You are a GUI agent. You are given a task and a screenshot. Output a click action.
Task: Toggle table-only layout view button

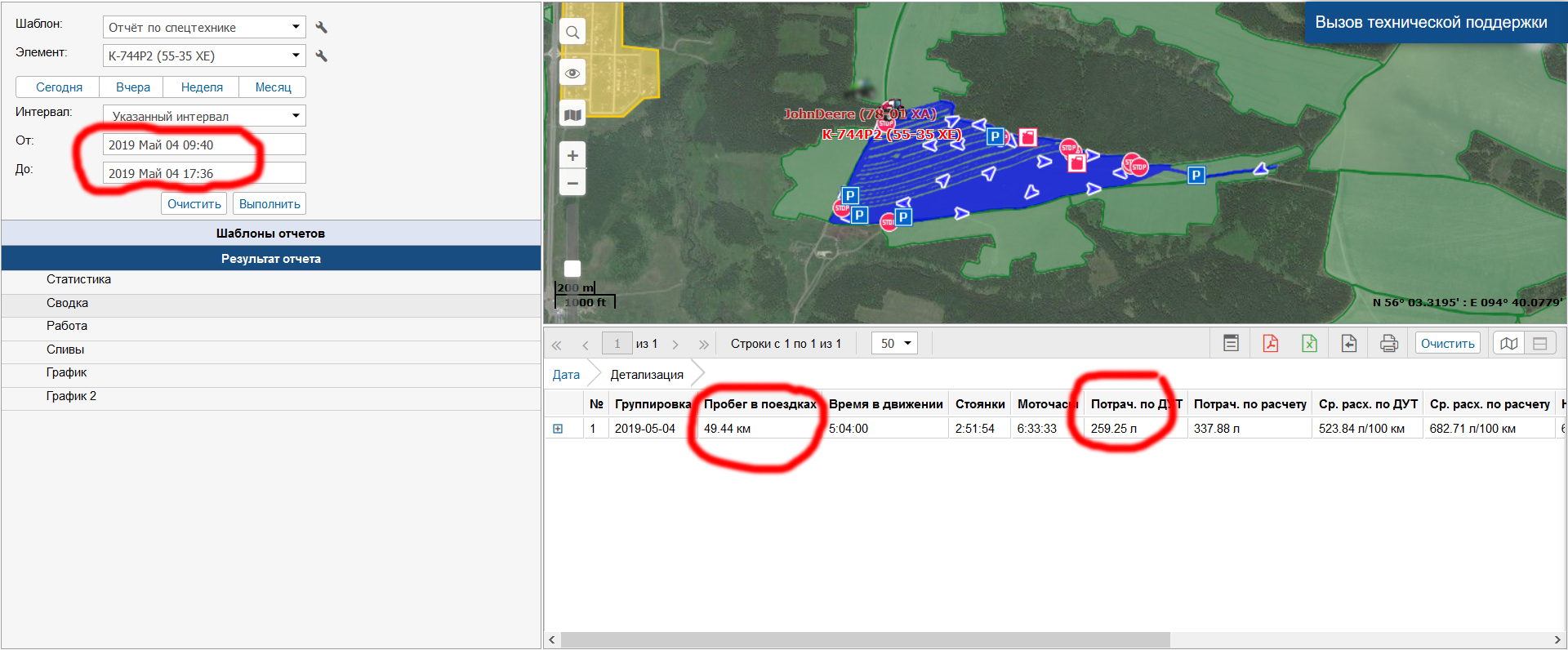(x=1540, y=344)
